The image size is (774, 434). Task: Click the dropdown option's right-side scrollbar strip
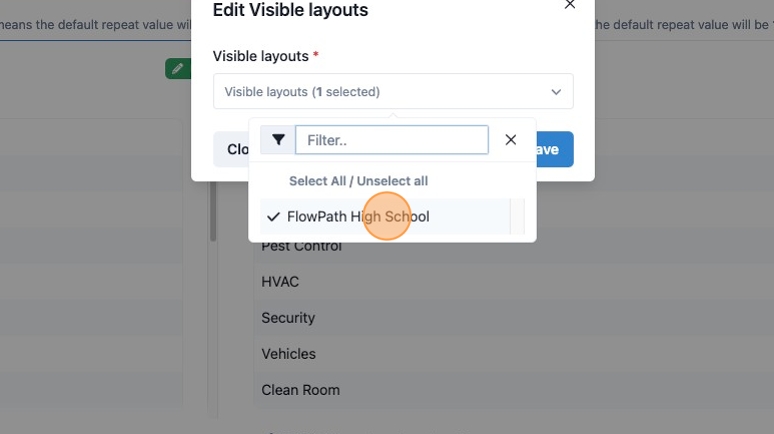517,217
